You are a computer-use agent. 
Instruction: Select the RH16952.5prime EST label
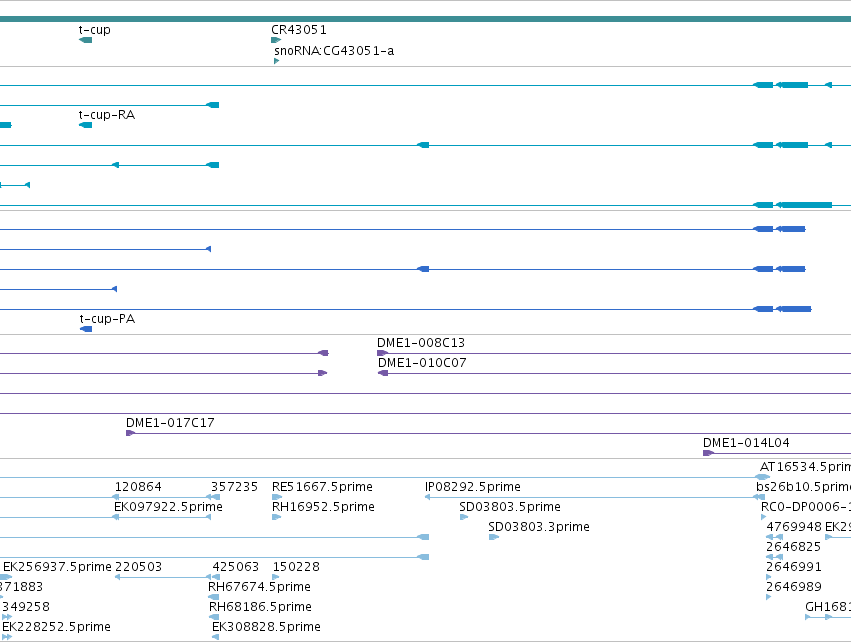(323, 507)
